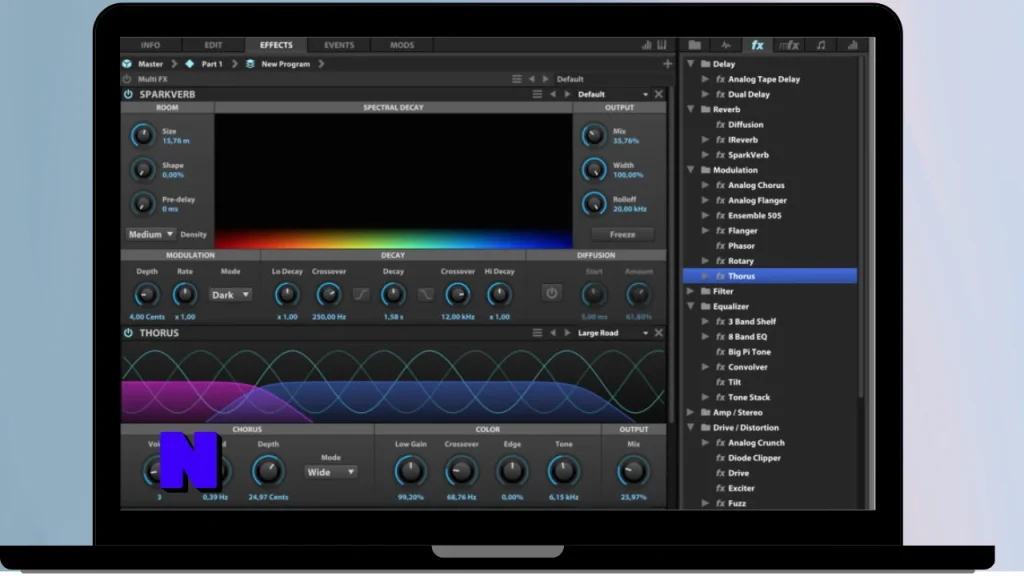Go to previous Multi FX preset

tap(532, 79)
